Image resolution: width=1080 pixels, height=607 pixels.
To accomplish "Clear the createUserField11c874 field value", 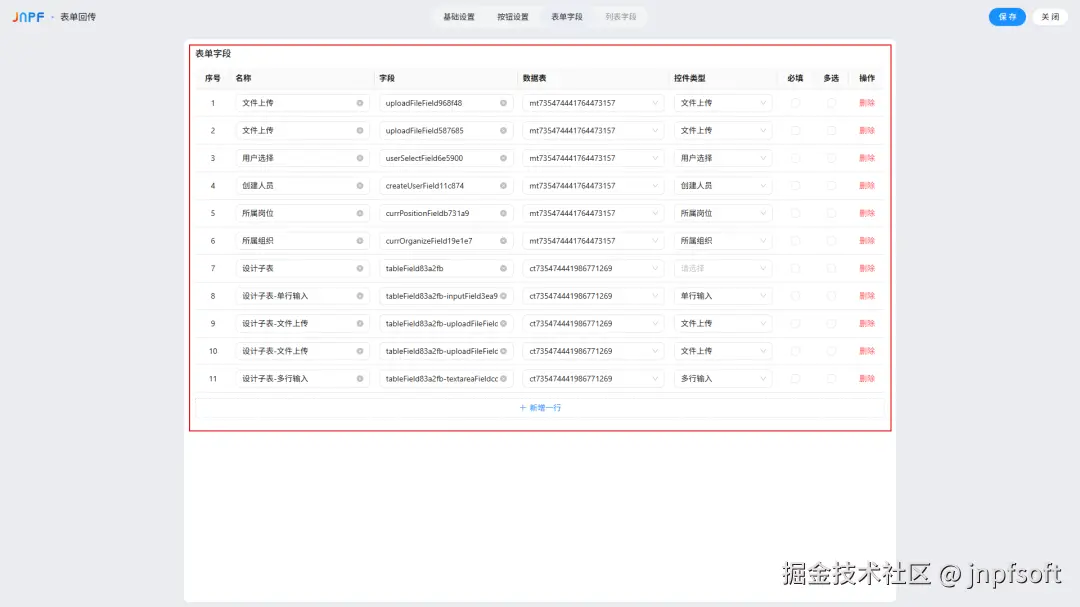I will pos(503,186).
